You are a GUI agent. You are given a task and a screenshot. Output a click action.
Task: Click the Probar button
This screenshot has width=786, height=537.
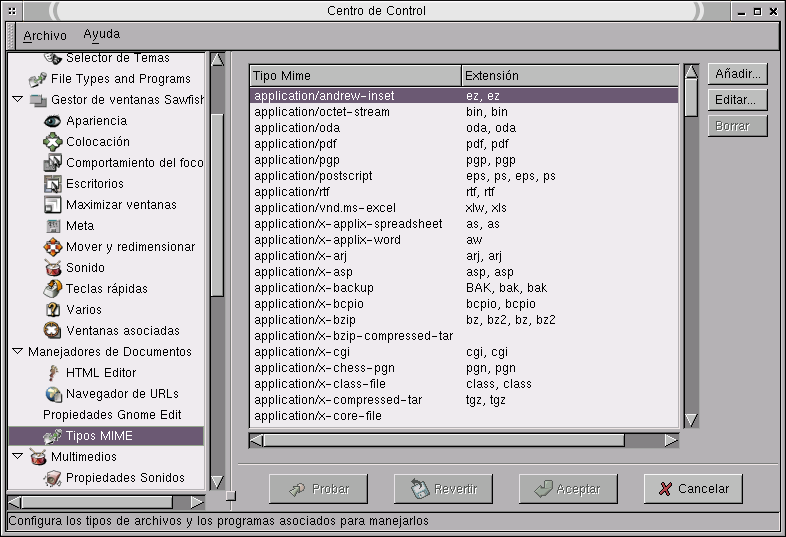tap(318, 489)
